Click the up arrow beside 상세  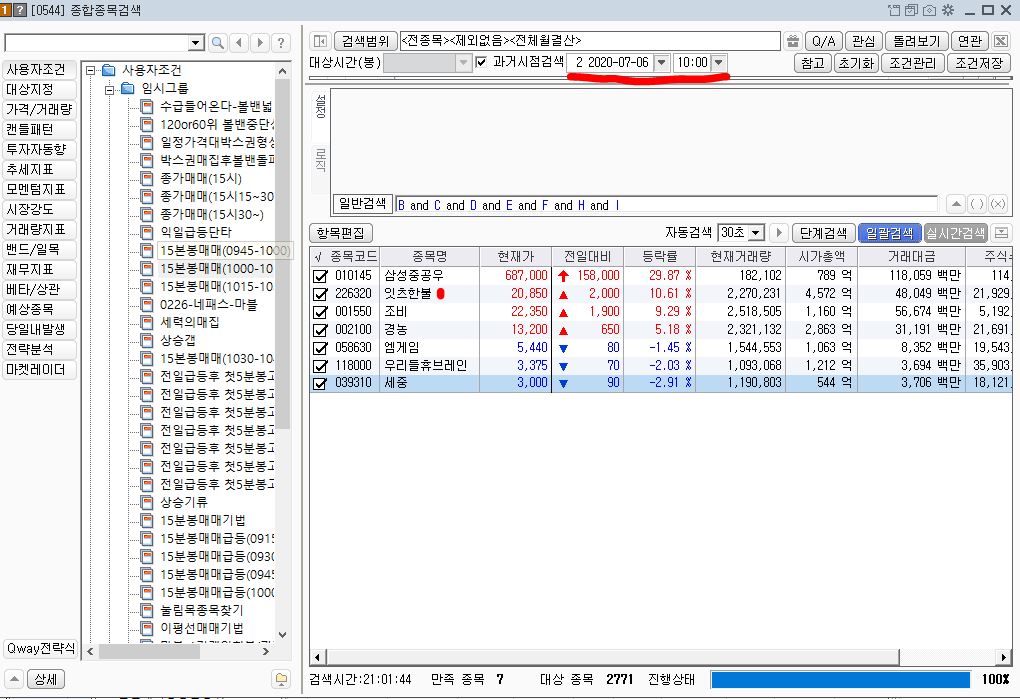pos(14,679)
